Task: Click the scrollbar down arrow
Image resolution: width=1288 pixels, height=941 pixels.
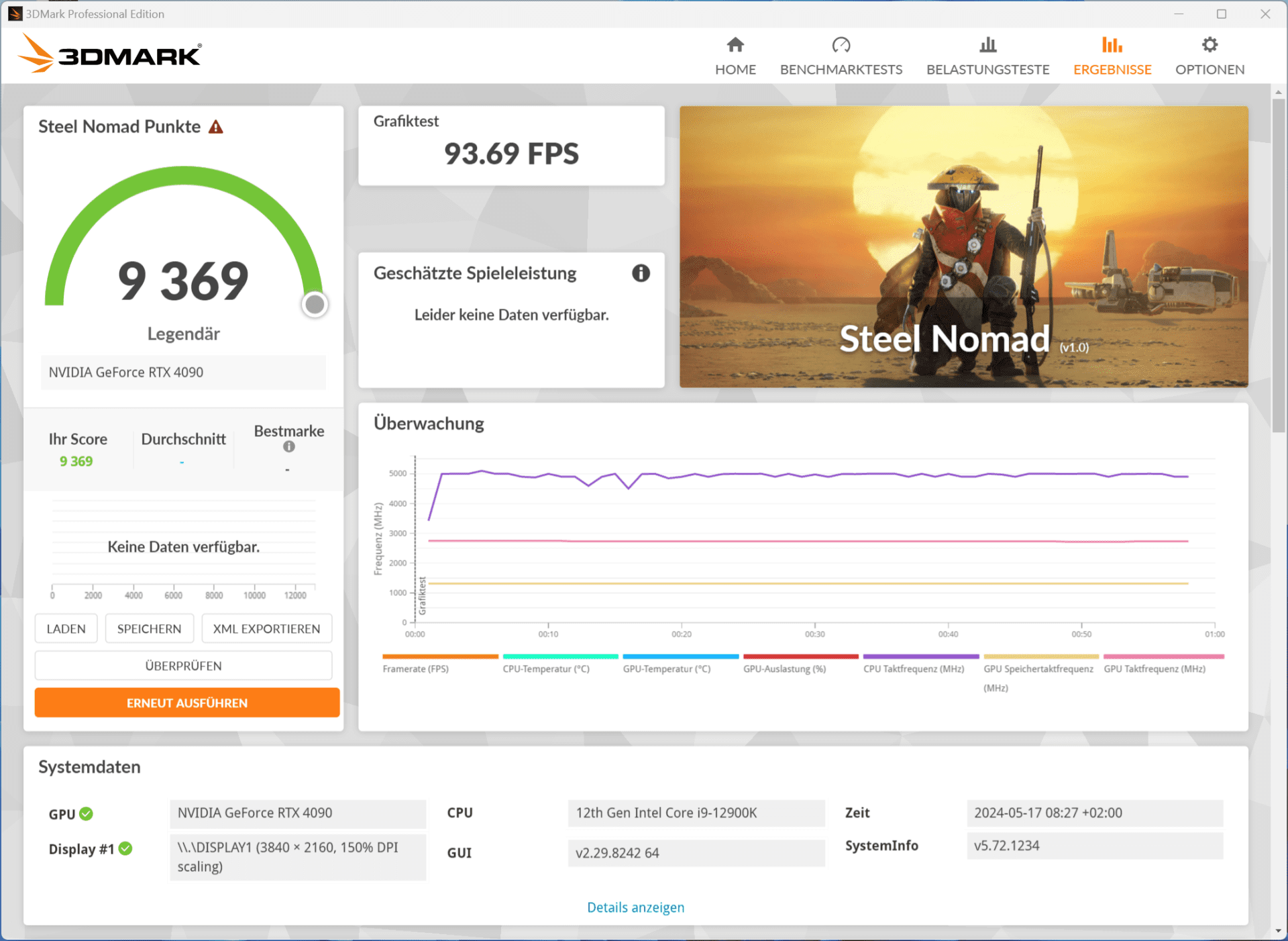Action: (1278, 932)
